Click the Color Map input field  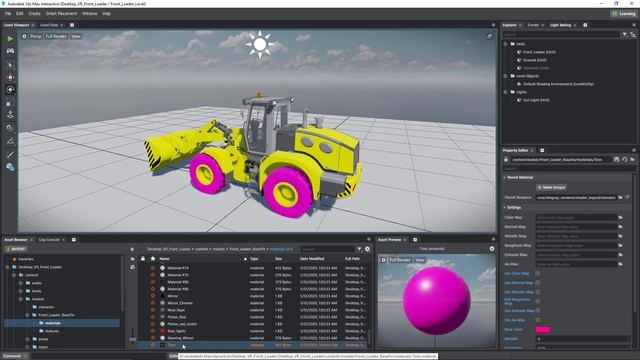576,218
